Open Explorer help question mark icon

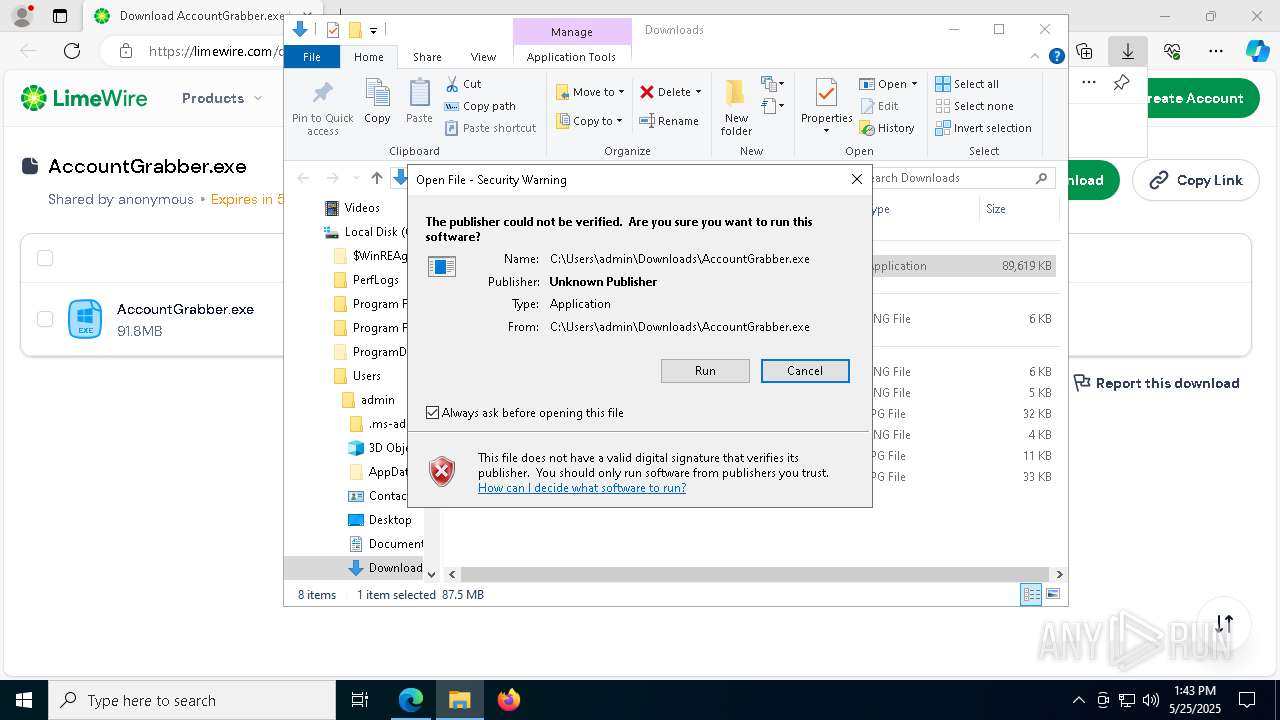(1056, 57)
